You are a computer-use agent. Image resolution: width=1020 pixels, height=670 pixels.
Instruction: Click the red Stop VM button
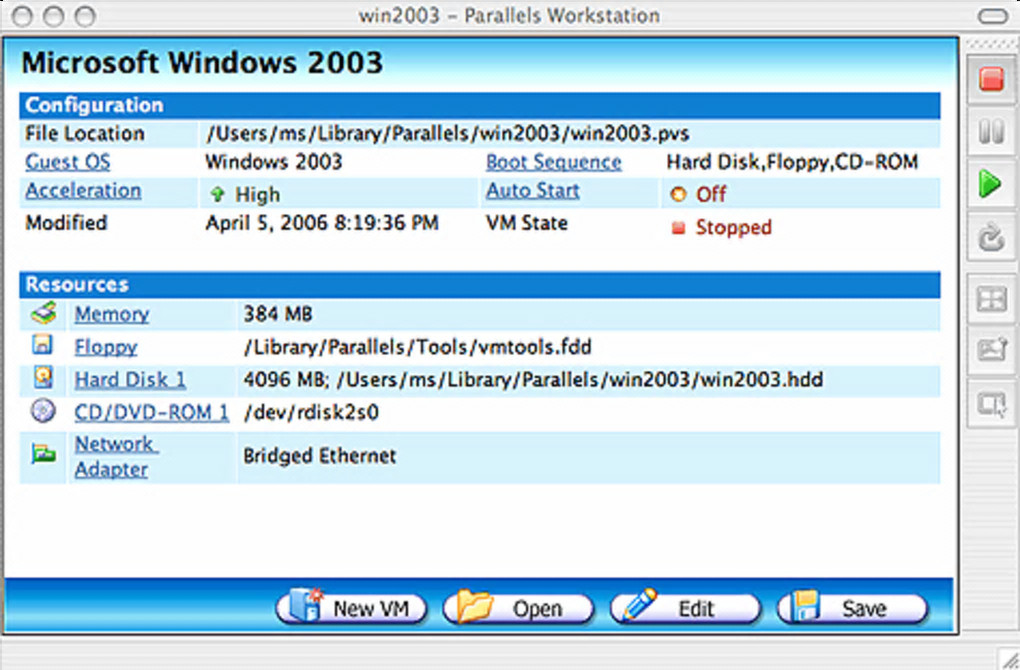pyautogui.click(x=991, y=79)
